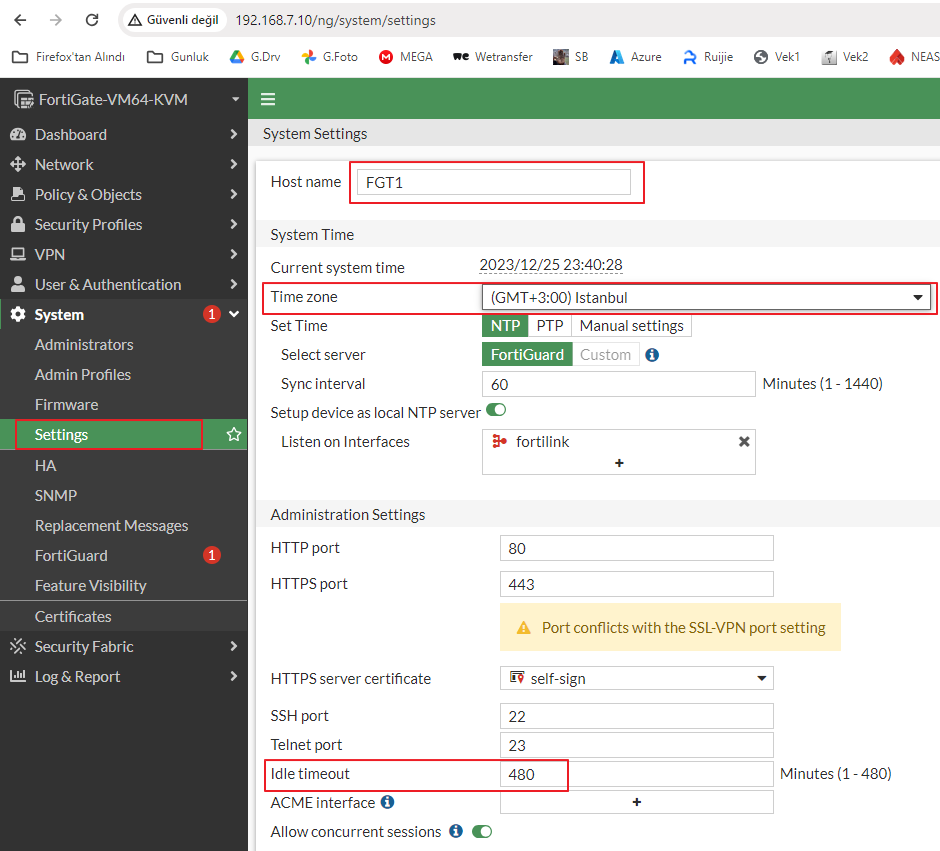940x851 pixels.
Task: Open the G.Drv bookmark
Action: point(255,57)
